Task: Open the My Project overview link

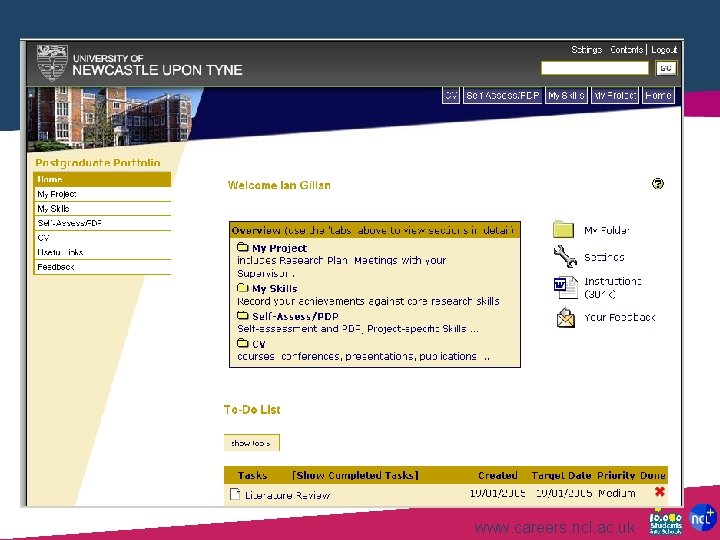Action: pos(279,248)
